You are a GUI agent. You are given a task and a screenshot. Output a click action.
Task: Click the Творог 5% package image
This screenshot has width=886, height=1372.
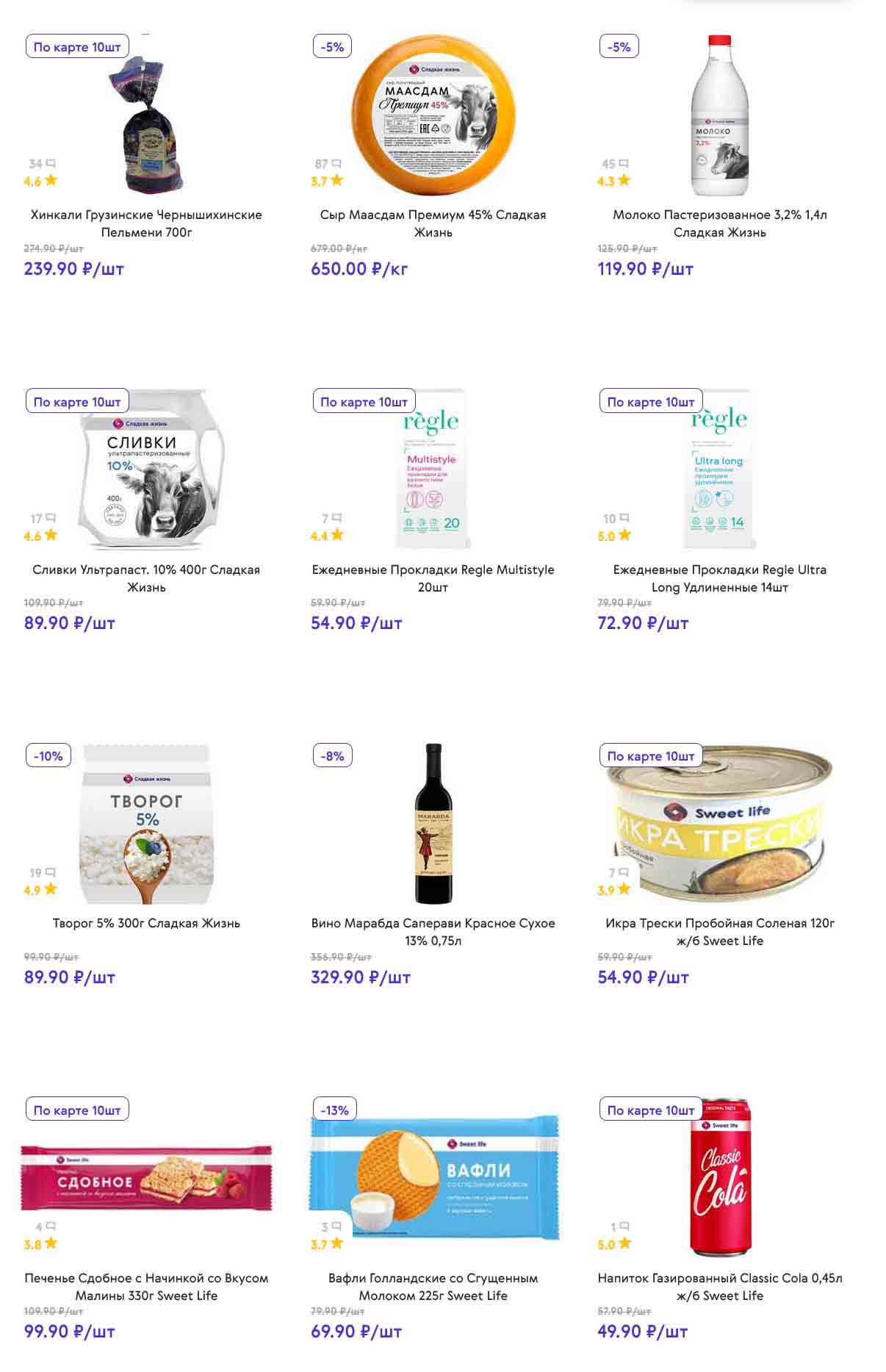point(146,825)
